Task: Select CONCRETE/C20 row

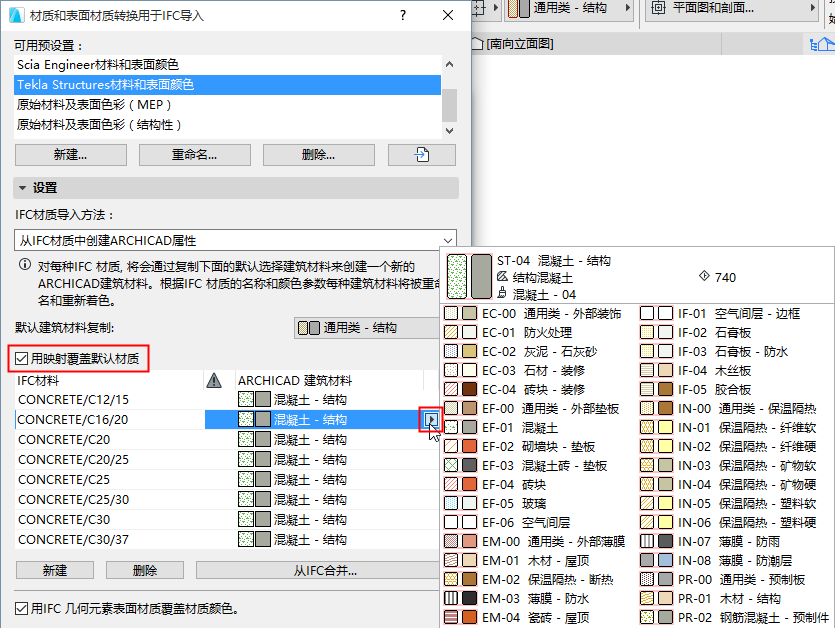Action: click(x=227, y=439)
